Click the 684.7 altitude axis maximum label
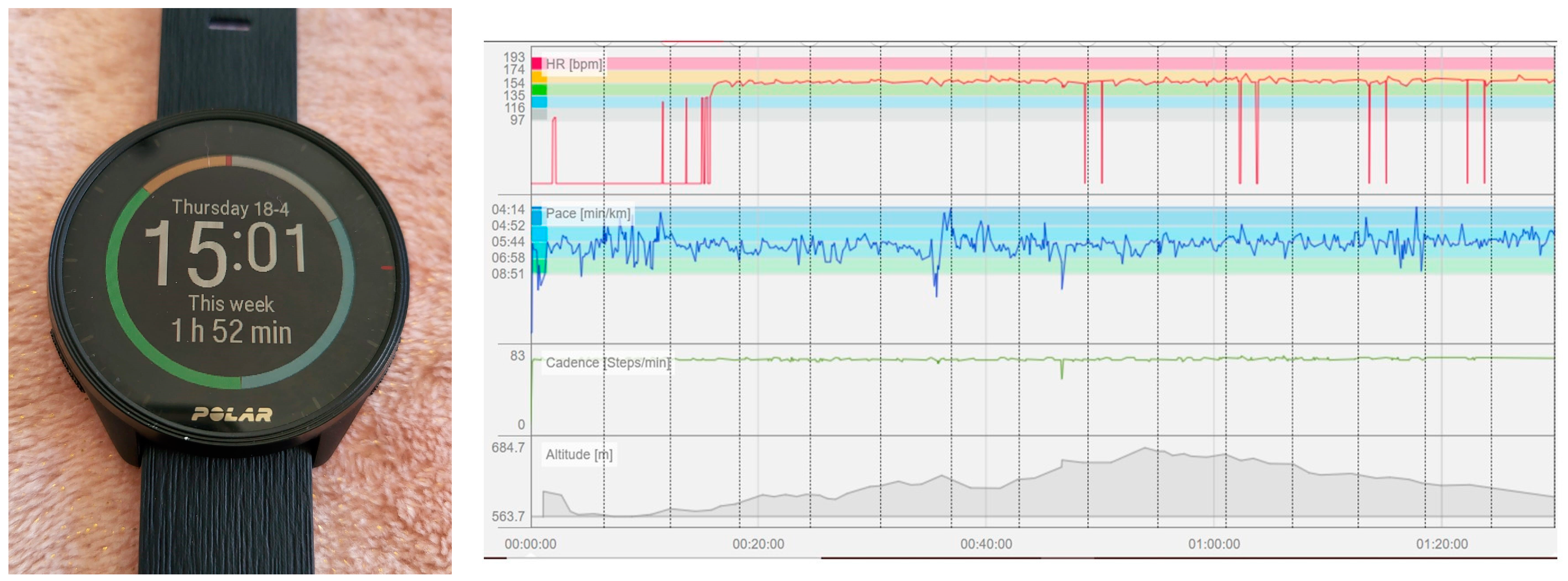The height and width of the screenshot is (581, 1568). pos(508,448)
